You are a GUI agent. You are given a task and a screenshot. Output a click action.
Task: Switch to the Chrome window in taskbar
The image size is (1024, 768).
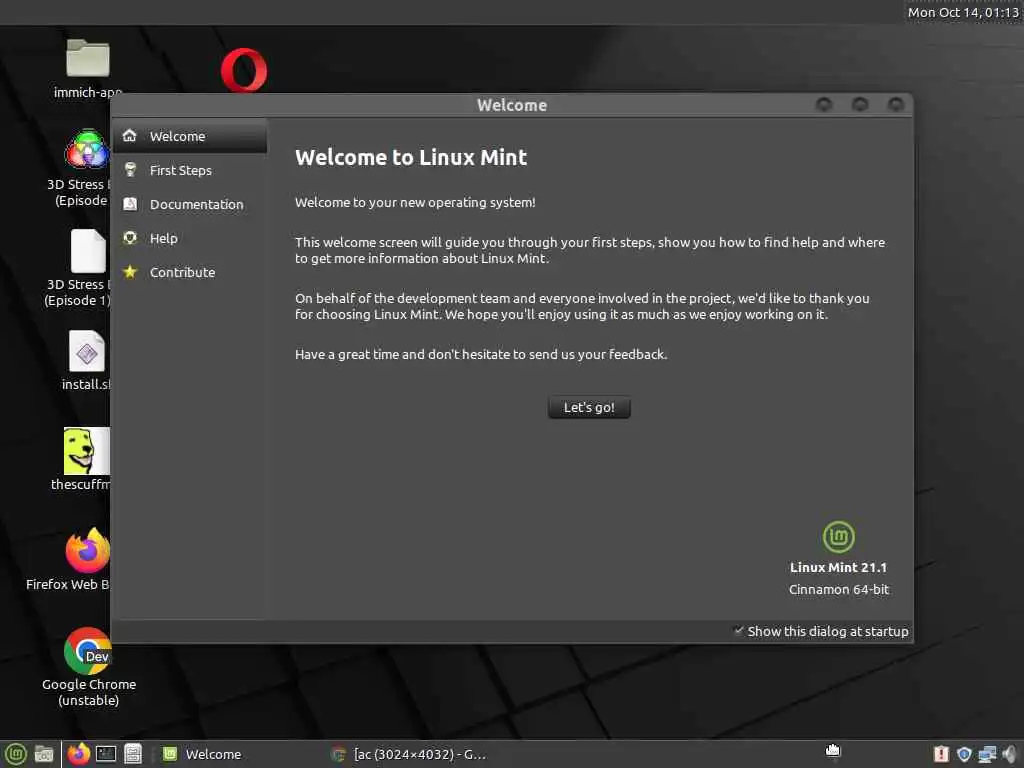point(409,754)
